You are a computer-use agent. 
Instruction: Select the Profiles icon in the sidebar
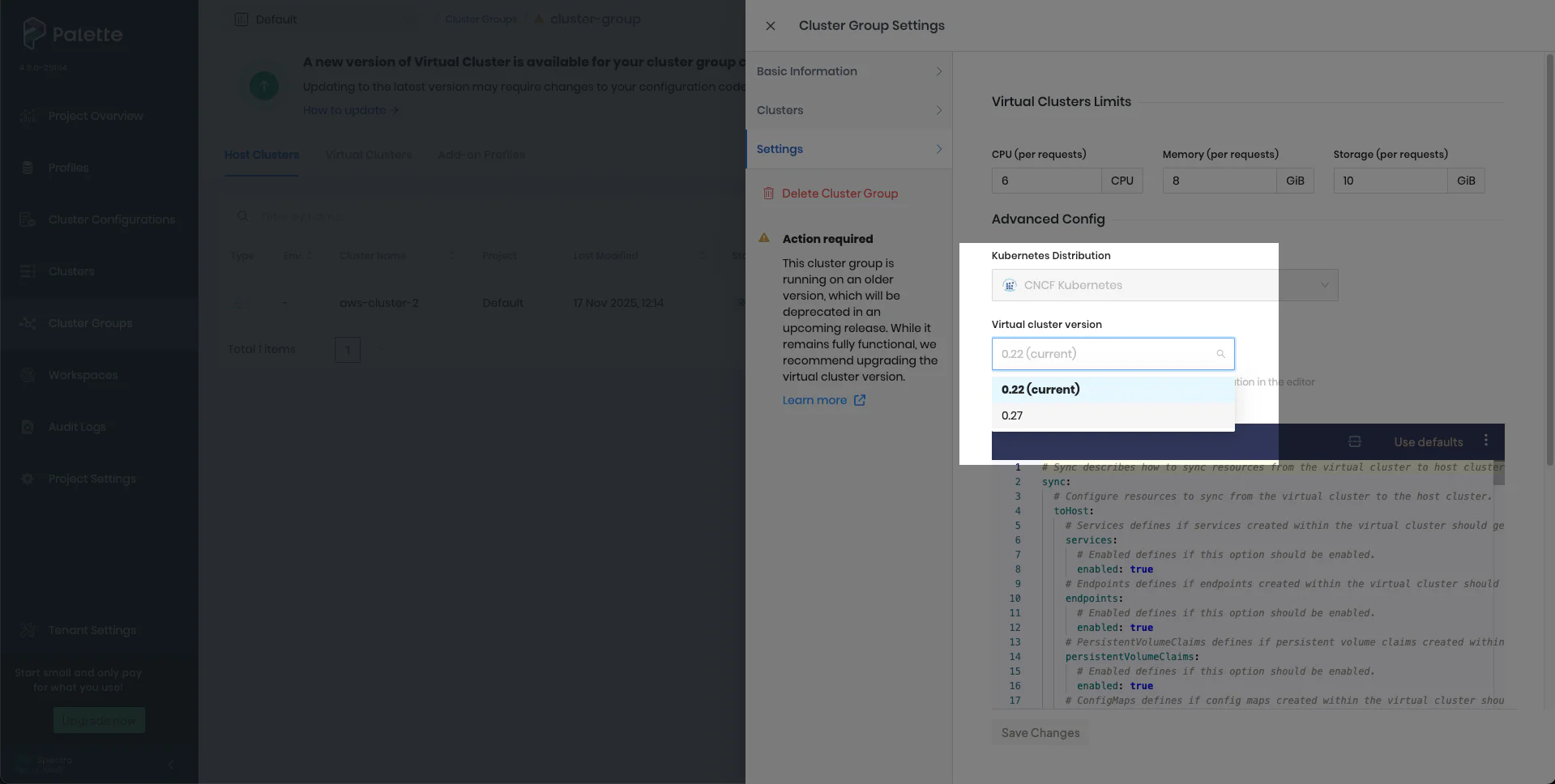pyautogui.click(x=28, y=168)
